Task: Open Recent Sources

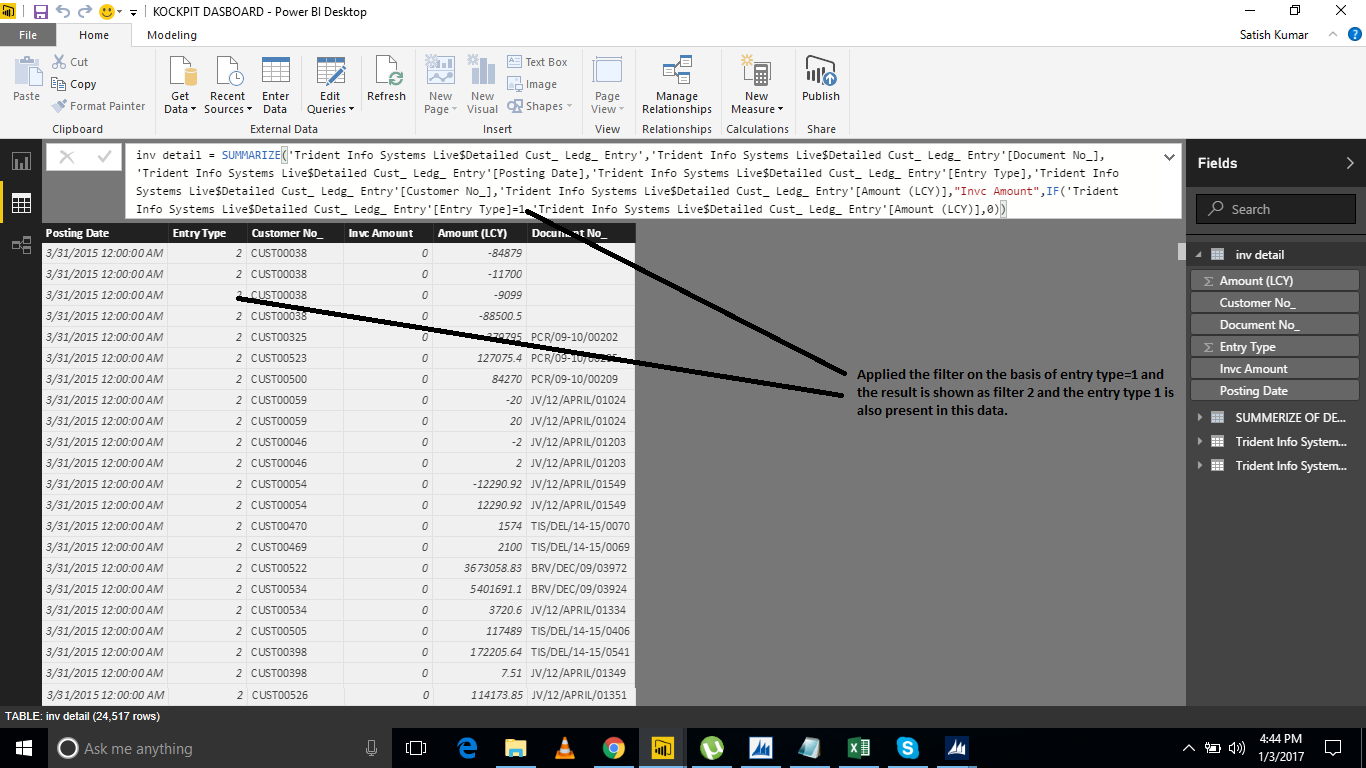Action: [x=228, y=86]
